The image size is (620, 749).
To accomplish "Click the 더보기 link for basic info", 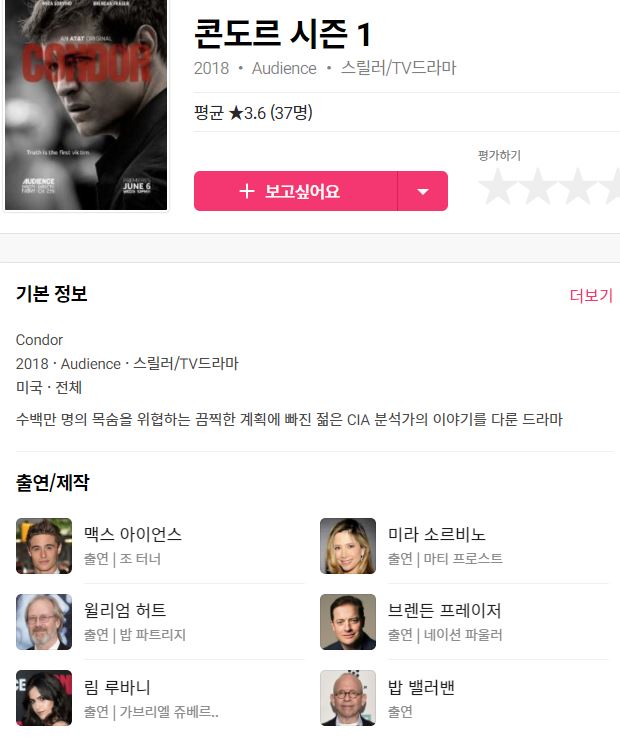I will coord(591,295).
